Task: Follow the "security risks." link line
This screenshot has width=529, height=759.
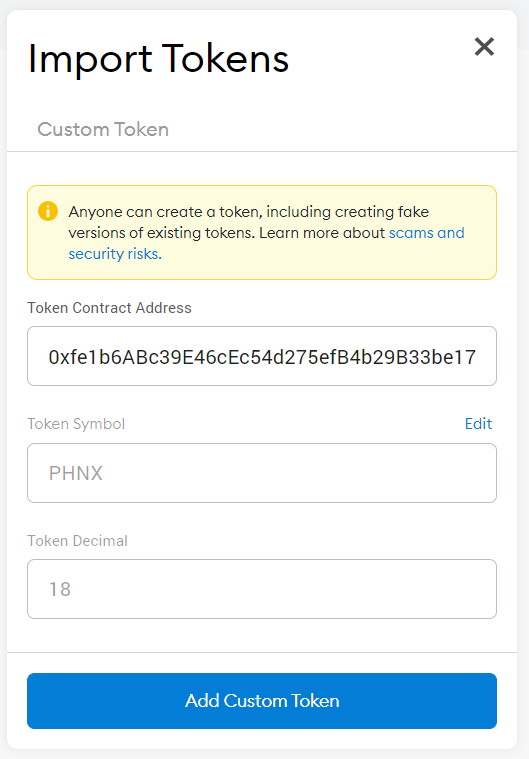Action: [115, 254]
